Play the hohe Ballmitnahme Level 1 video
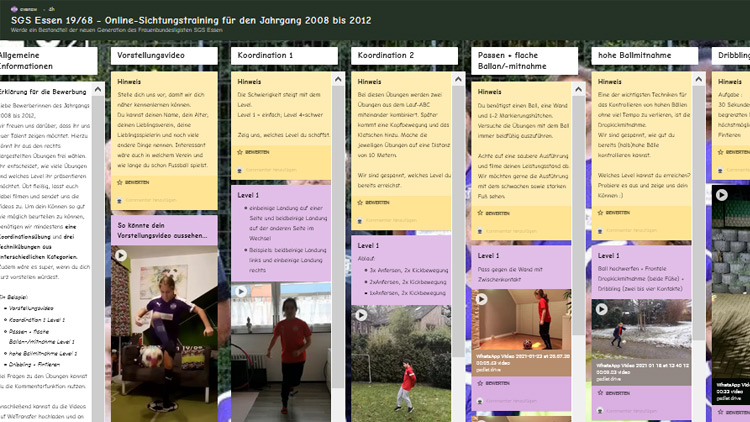Screen dimensions: 750x422 tap(601, 309)
